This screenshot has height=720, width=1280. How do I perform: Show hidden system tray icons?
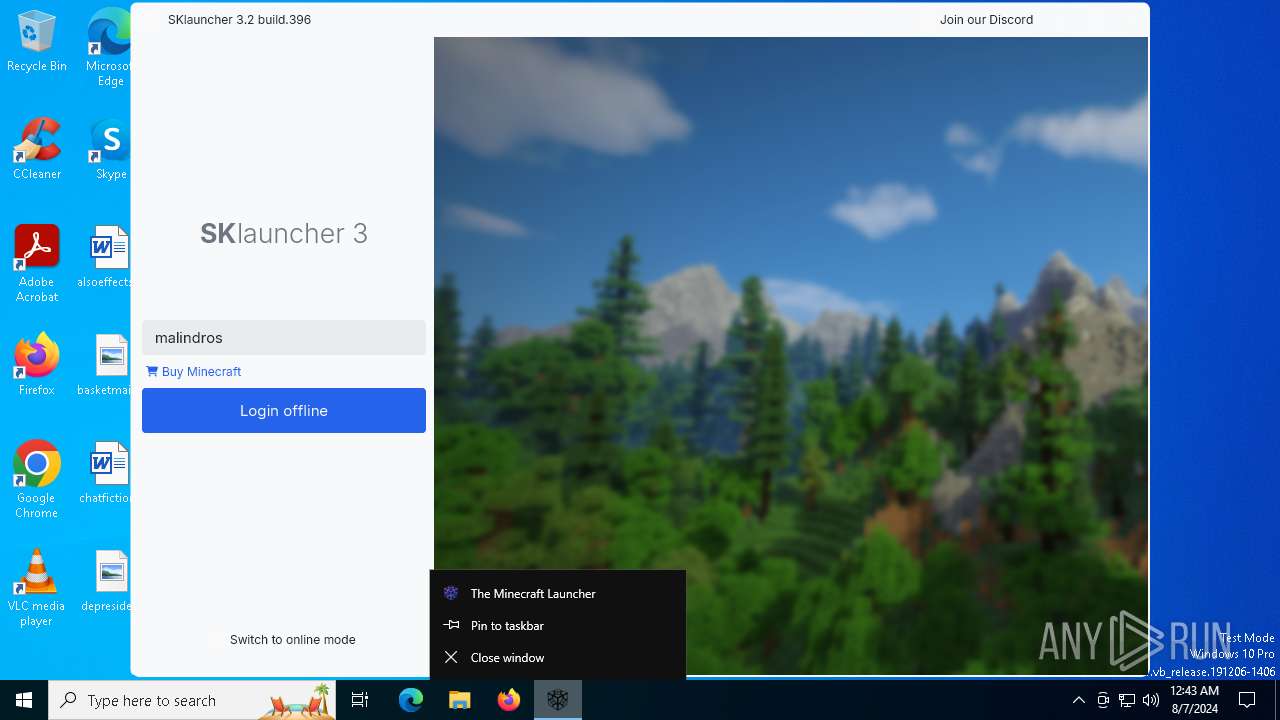coord(1078,700)
